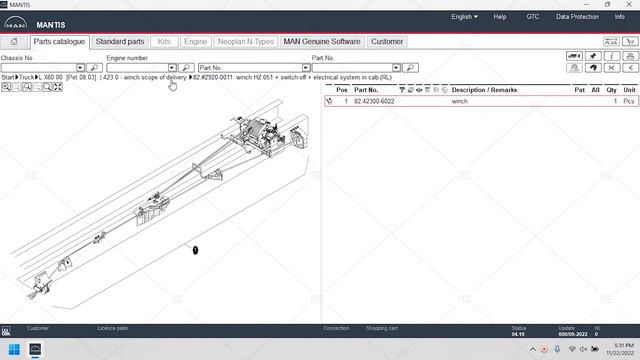Click MAN logo in header
Screen dimensions: 640x360
[16, 23]
